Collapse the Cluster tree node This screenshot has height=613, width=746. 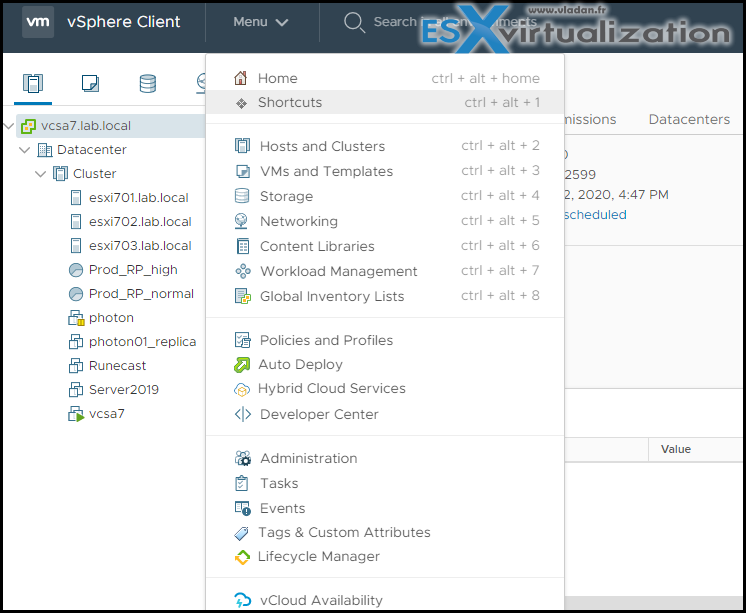coord(41,174)
